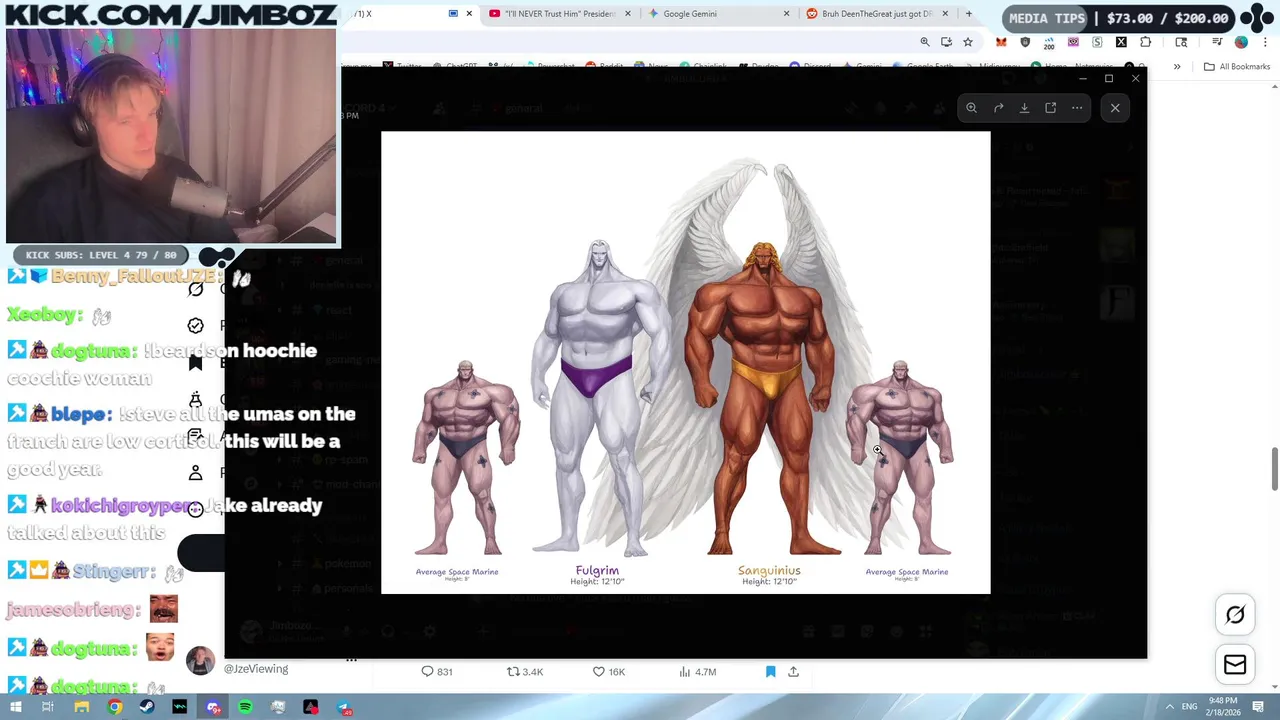
Task: Click the forward arrow in the image viewer toolbar
Action: coord(998,108)
